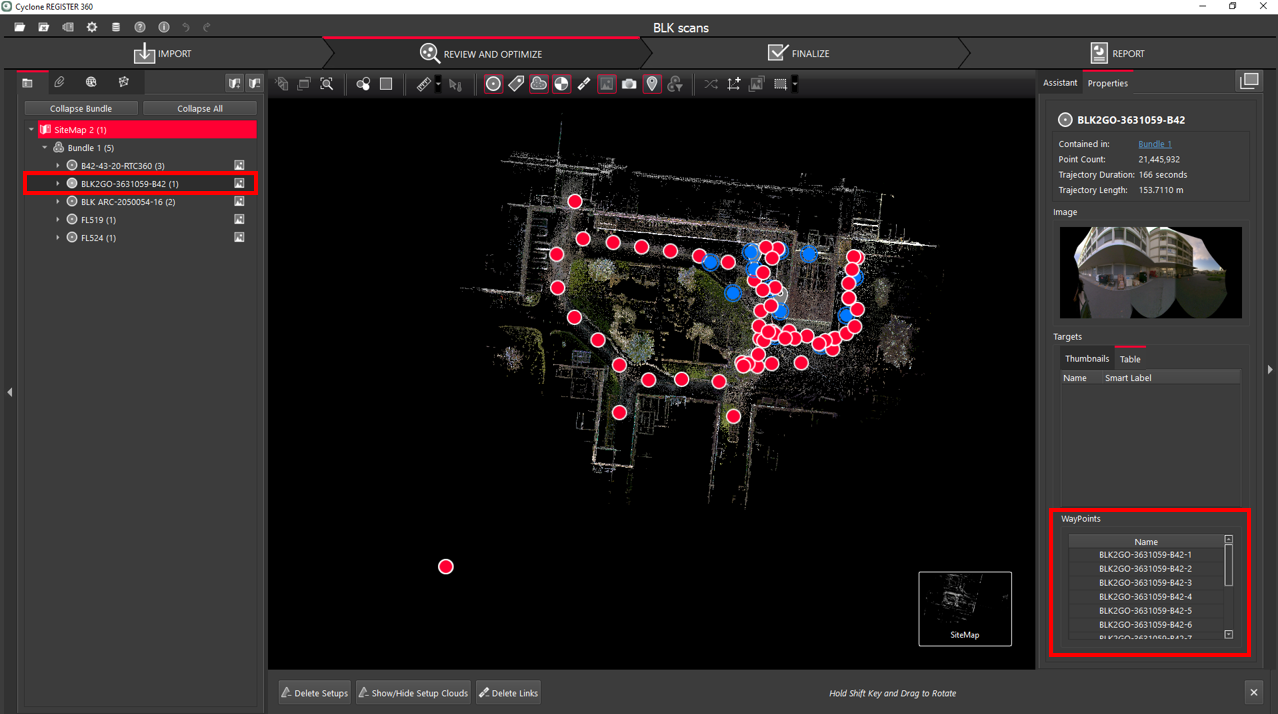
Task: Click the SiteMap minimap thumbnail
Action: point(965,608)
